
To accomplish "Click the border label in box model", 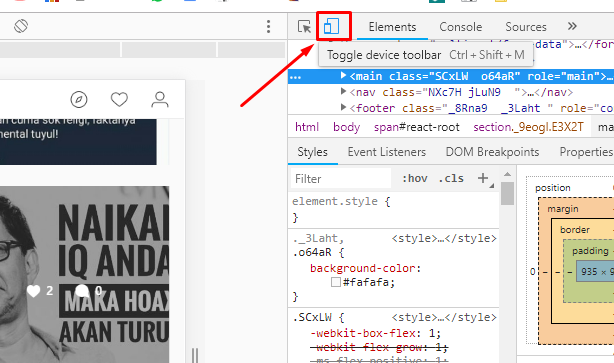I will [x=575, y=229].
